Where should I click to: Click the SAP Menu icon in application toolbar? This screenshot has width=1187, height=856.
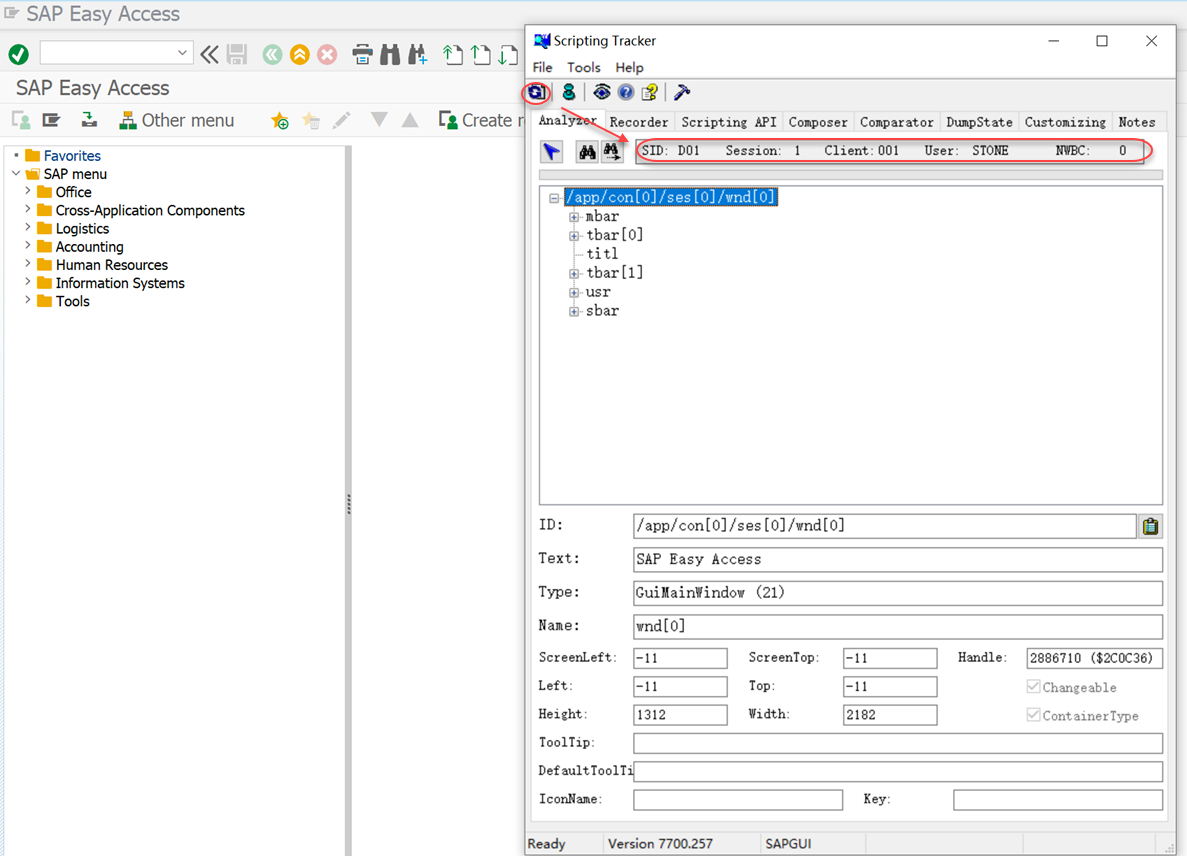tap(51, 120)
